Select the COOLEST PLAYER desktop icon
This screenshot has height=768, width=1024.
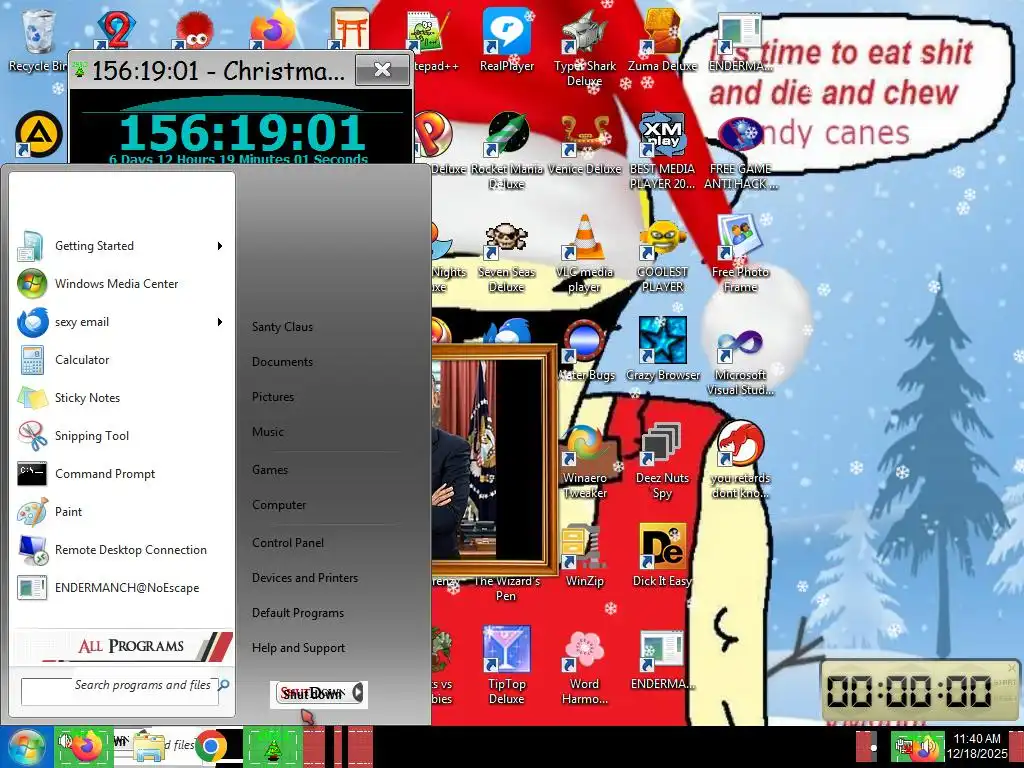point(662,255)
